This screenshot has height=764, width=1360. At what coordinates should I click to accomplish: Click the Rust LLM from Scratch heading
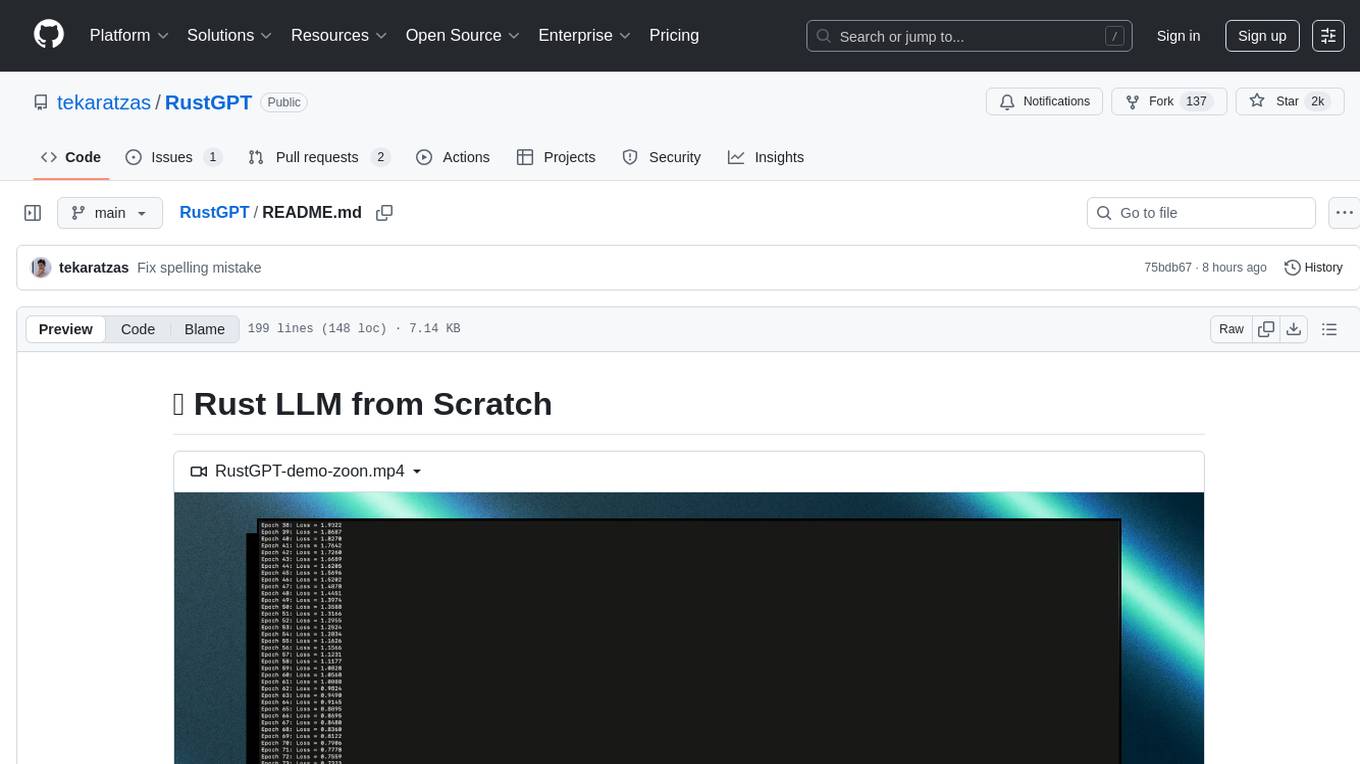(x=362, y=404)
